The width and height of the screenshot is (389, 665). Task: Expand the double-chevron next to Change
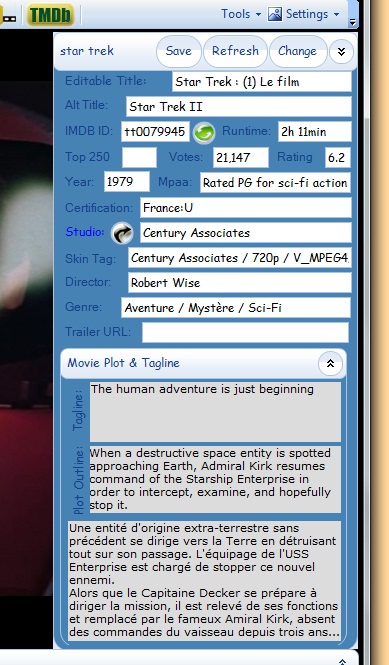tap(341, 52)
